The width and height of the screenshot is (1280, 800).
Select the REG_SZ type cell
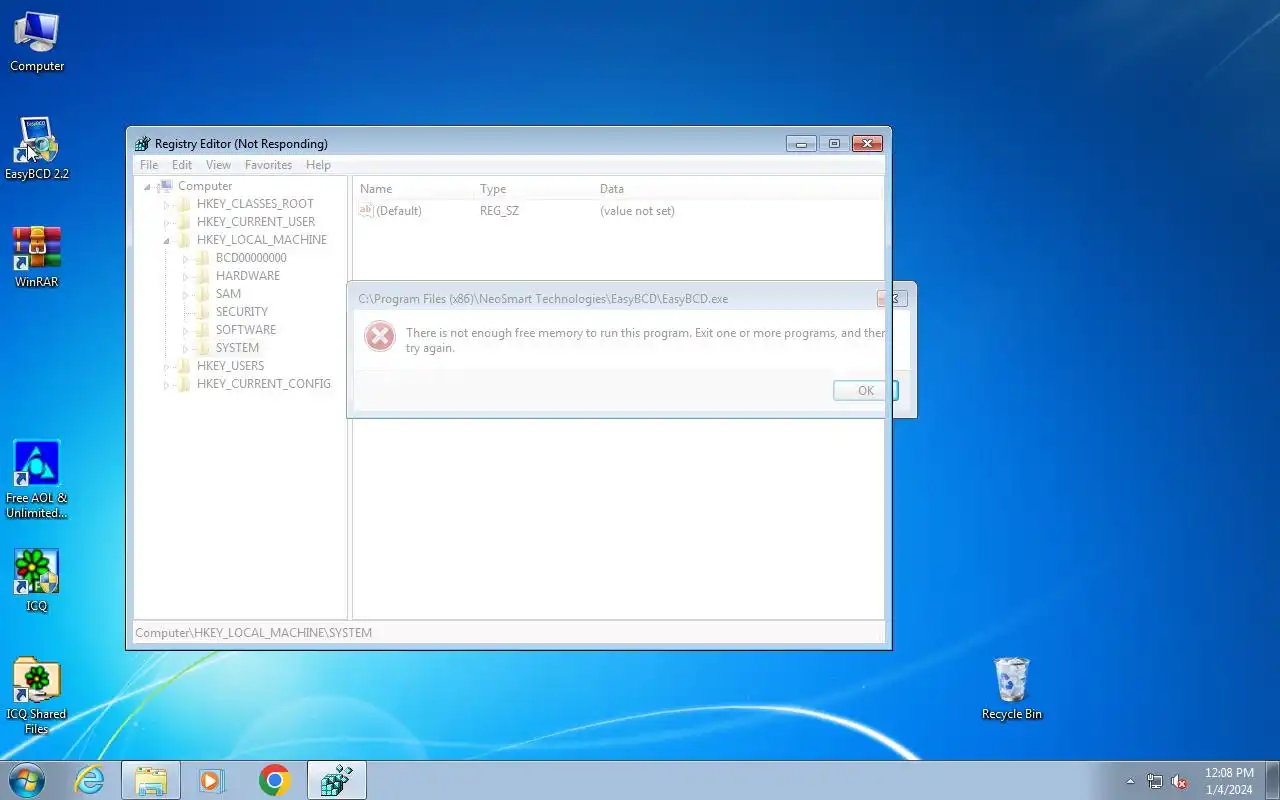(x=499, y=211)
